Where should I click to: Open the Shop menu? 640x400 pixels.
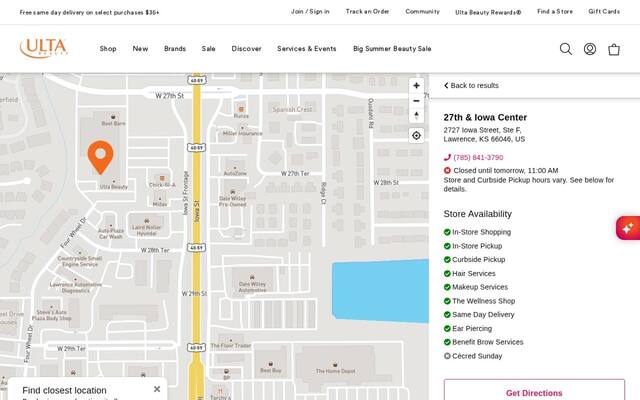pos(108,49)
